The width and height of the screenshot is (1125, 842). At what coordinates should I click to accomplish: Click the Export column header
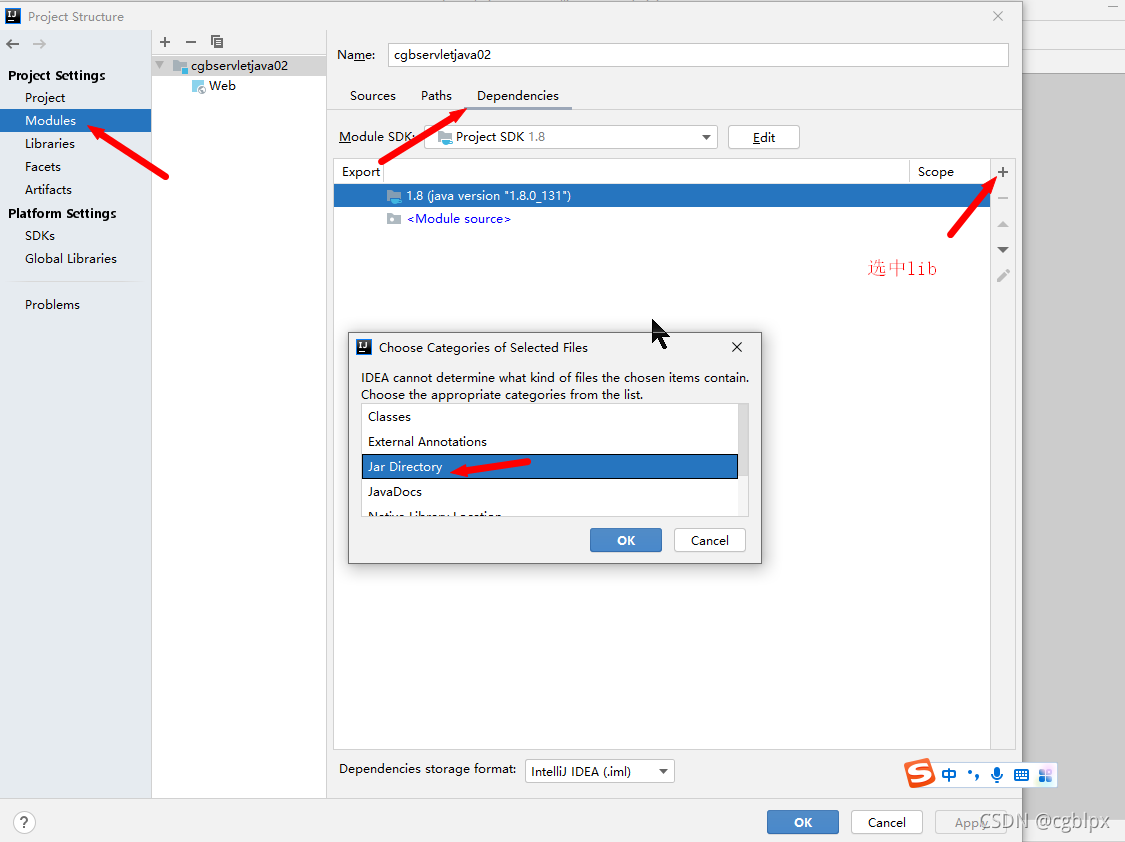point(360,172)
